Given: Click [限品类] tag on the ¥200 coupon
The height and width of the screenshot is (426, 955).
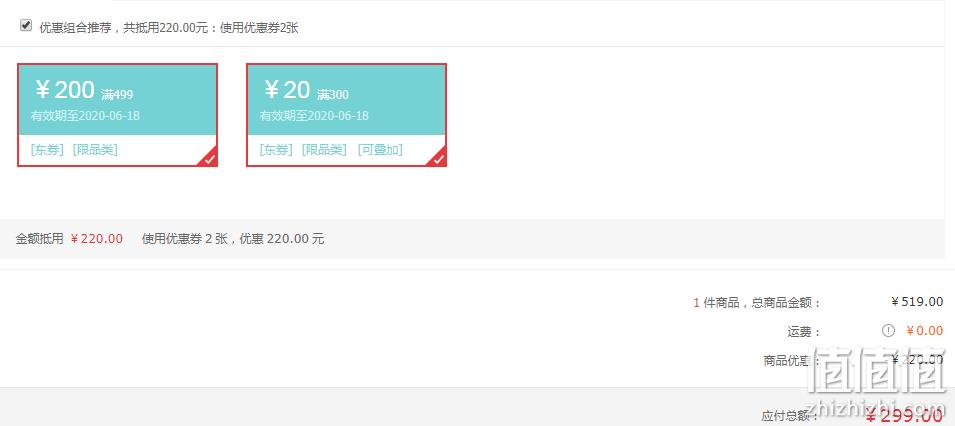Looking at the screenshot, I should click(95, 150).
